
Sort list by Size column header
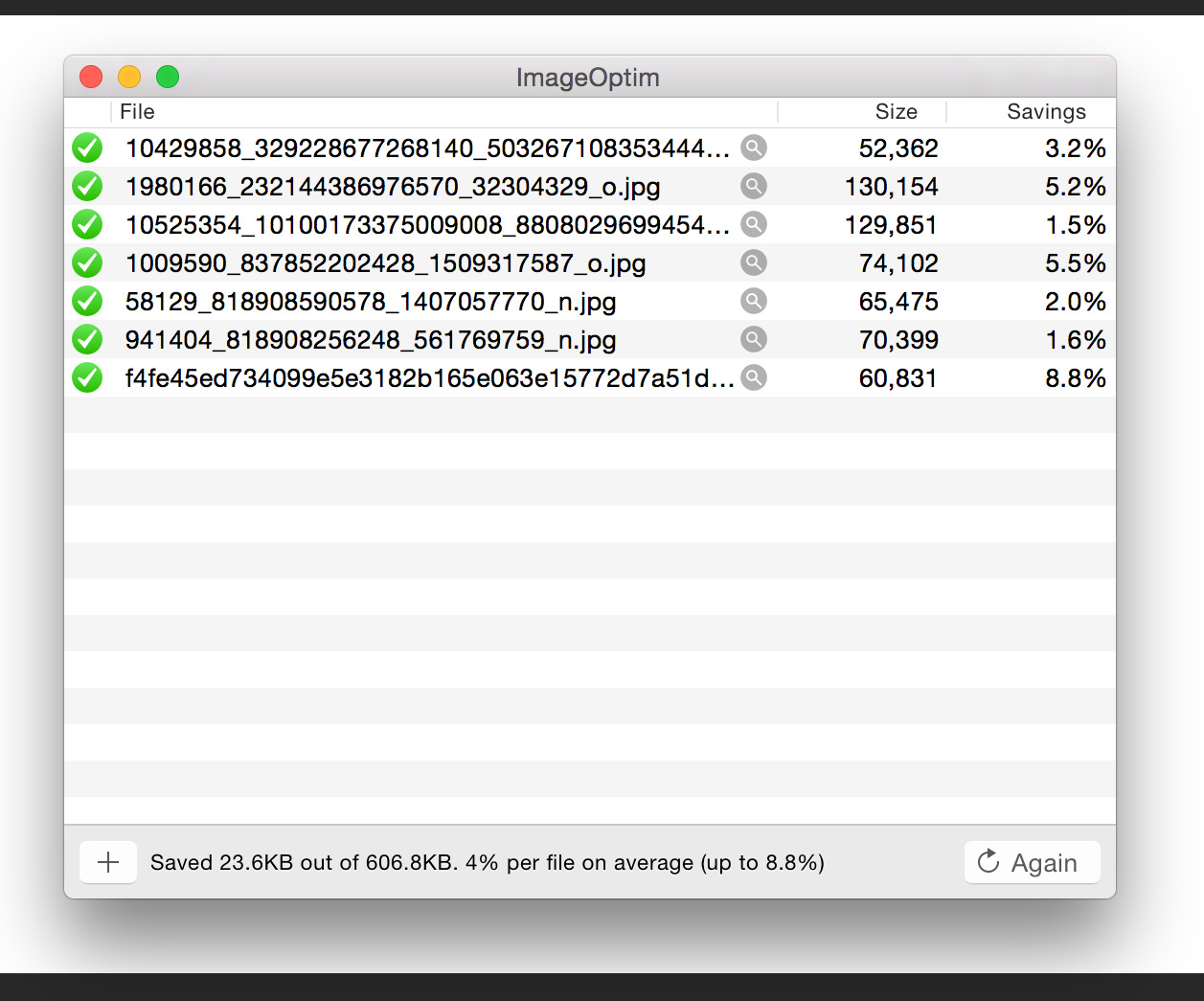862,112
